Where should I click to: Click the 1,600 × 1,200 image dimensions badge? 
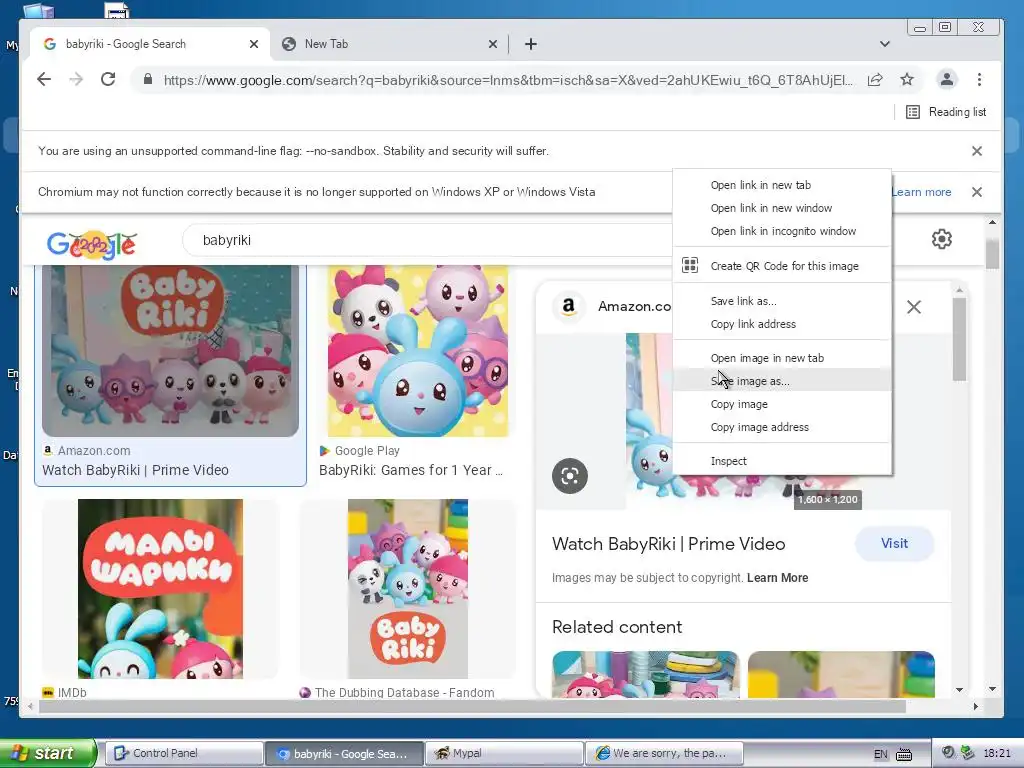point(827,500)
